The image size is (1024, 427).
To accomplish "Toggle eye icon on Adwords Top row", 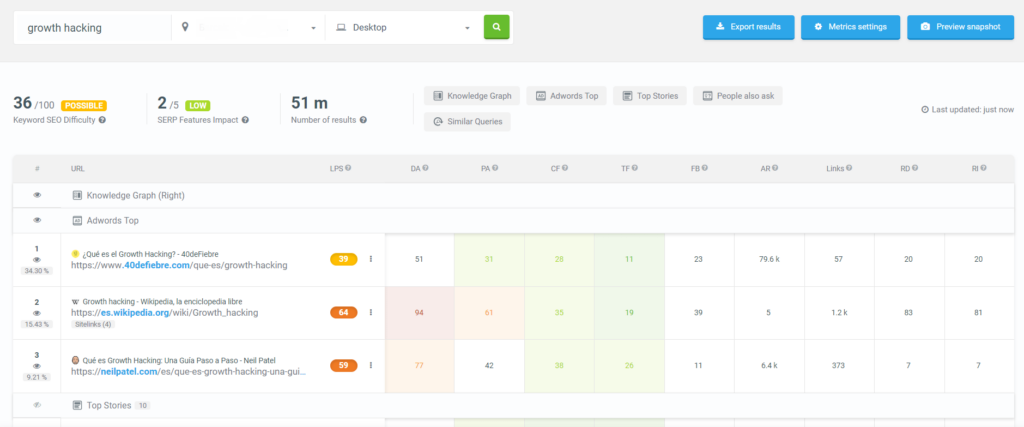I will pyautogui.click(x=37, y=221).
